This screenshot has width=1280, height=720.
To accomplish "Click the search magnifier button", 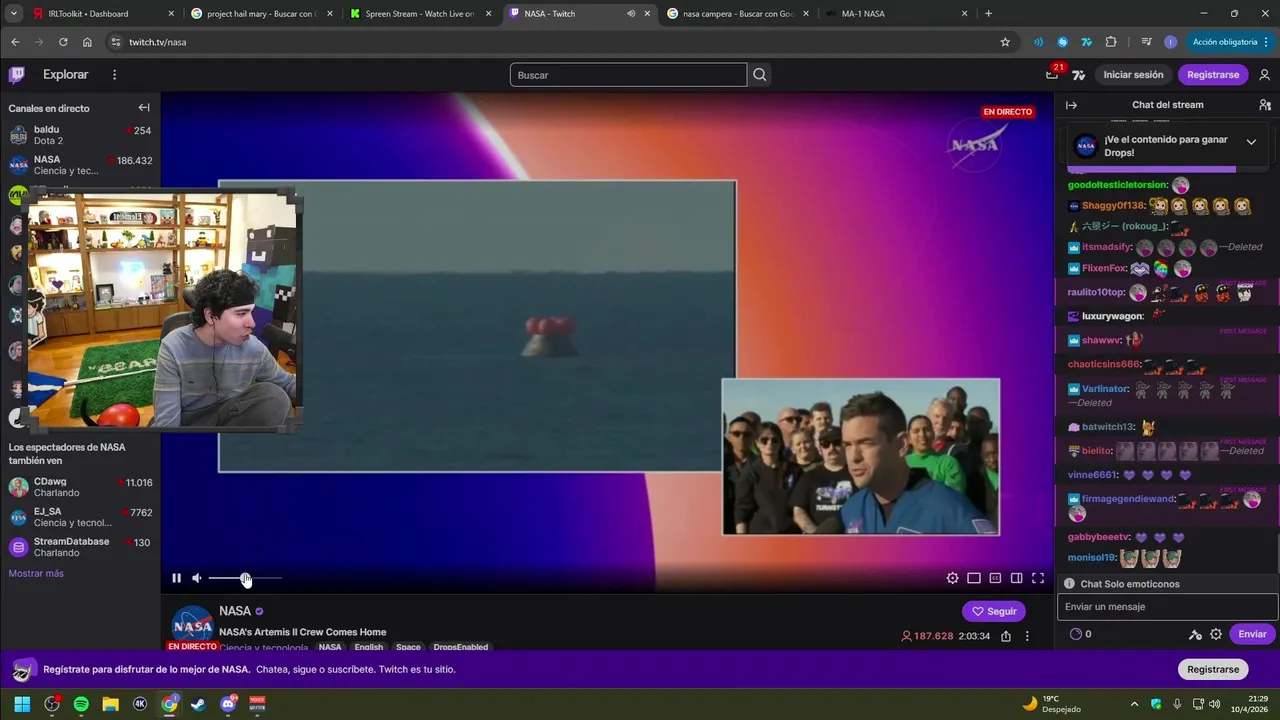I will click(x=760, y=75).
